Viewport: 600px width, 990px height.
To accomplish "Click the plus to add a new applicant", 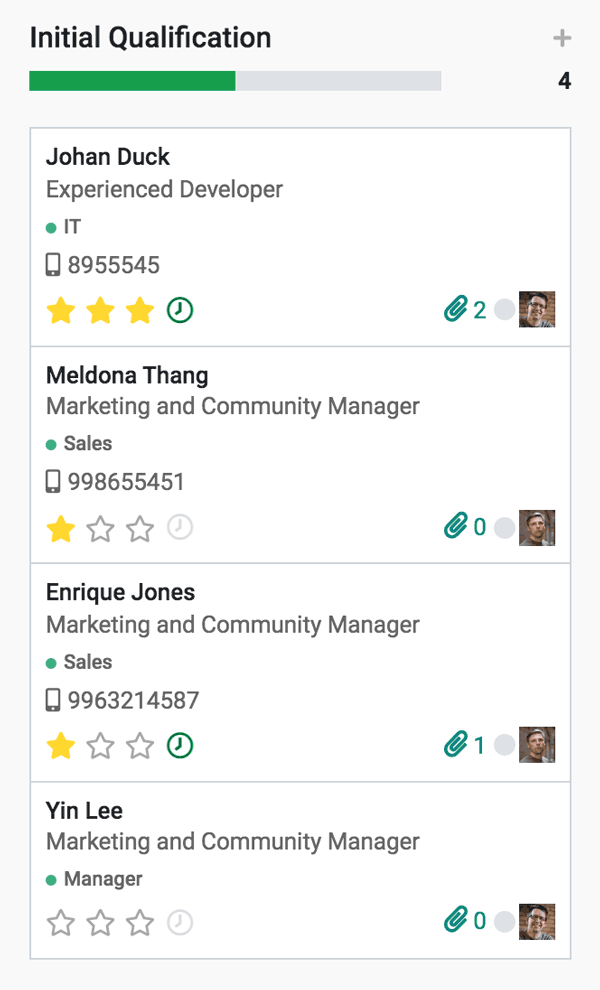I will [562, 38].
